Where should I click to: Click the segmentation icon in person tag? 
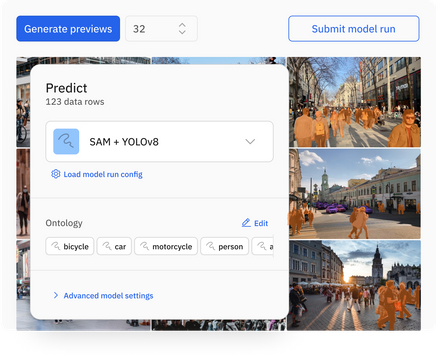[210, 246]
